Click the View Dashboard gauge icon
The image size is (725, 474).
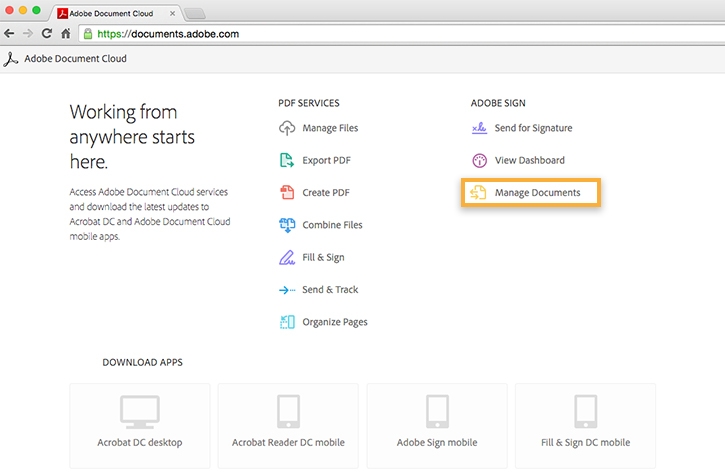tap(479, 160)
